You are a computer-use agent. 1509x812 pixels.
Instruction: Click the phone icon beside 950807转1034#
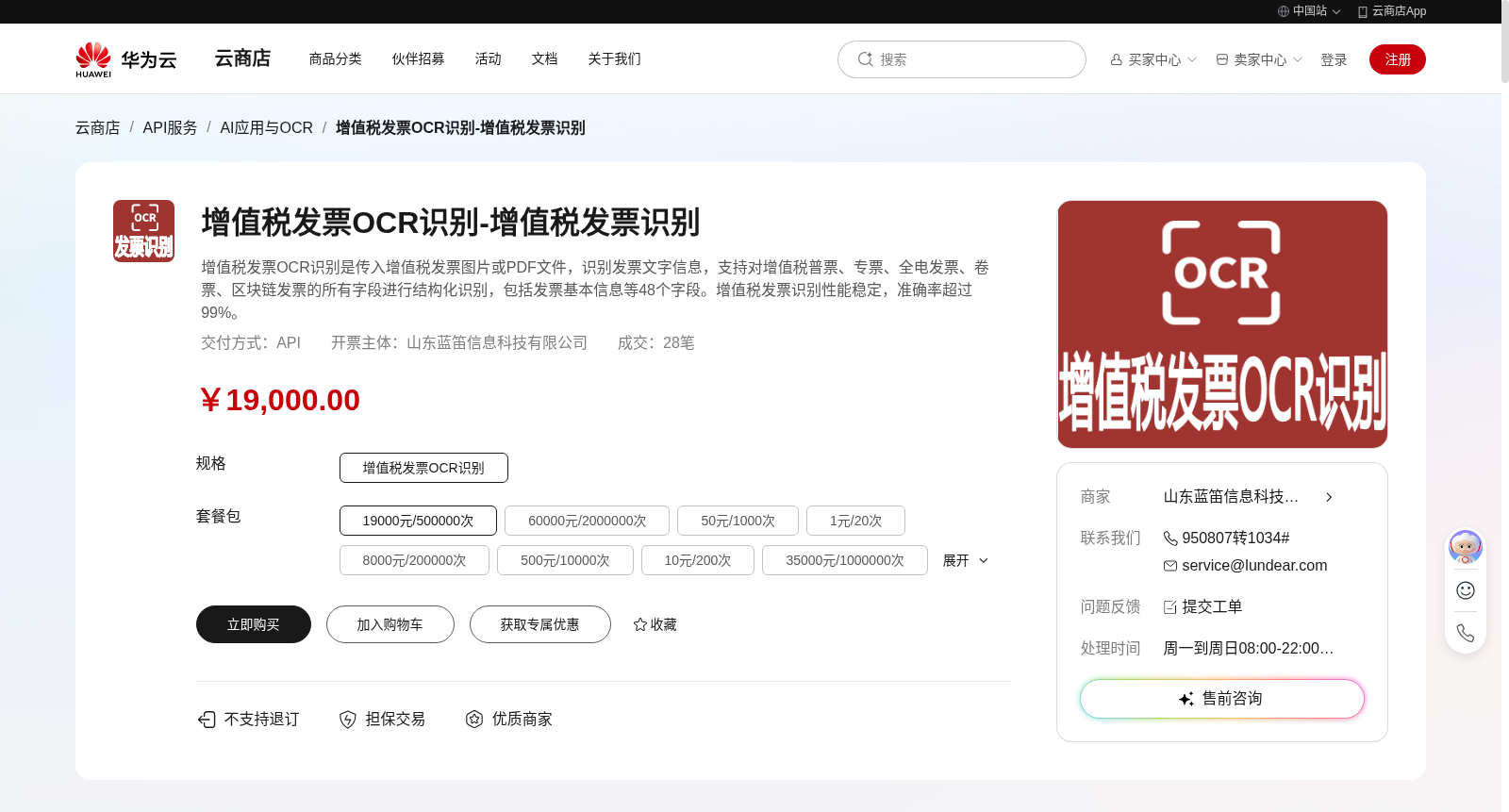[1170, 539]
